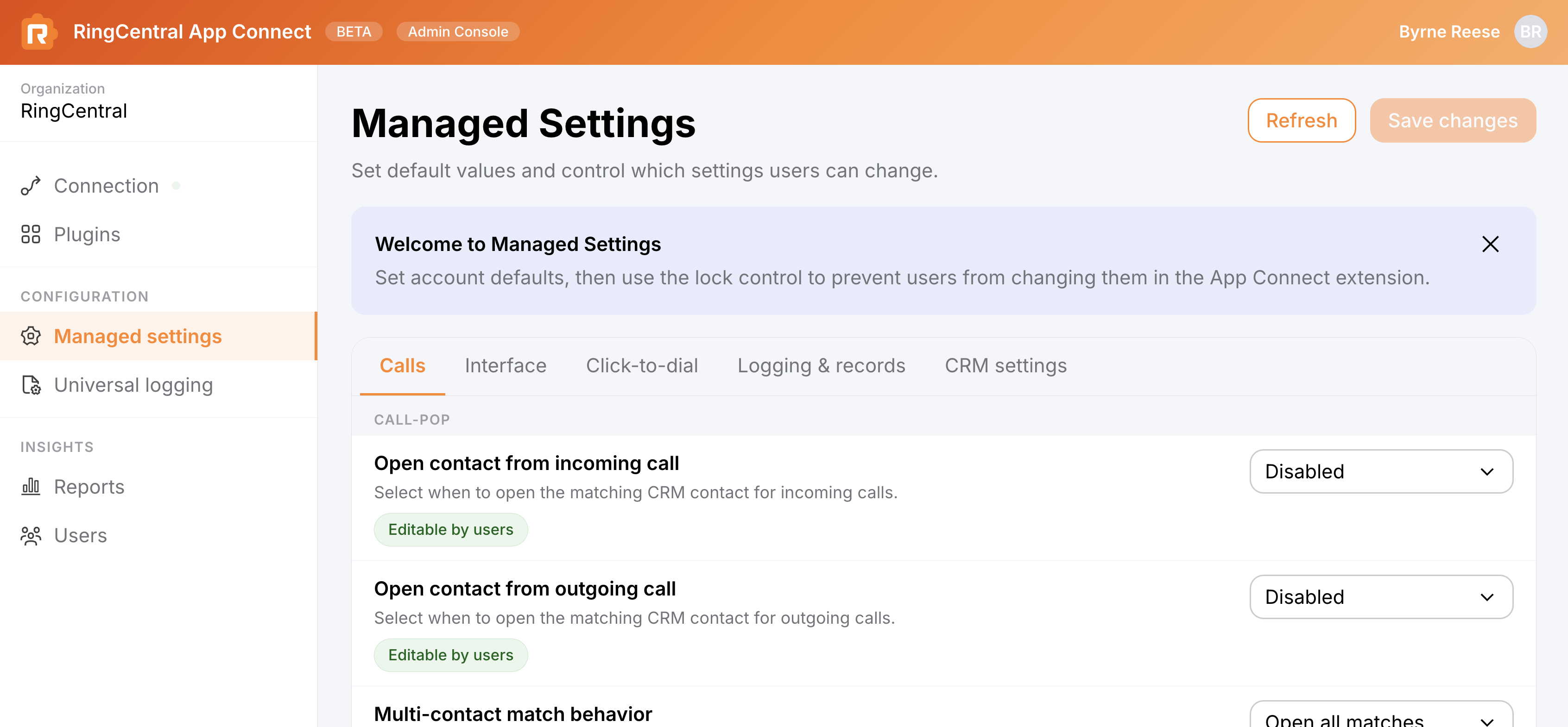Click the CALL-POP section label

point(412,420)
